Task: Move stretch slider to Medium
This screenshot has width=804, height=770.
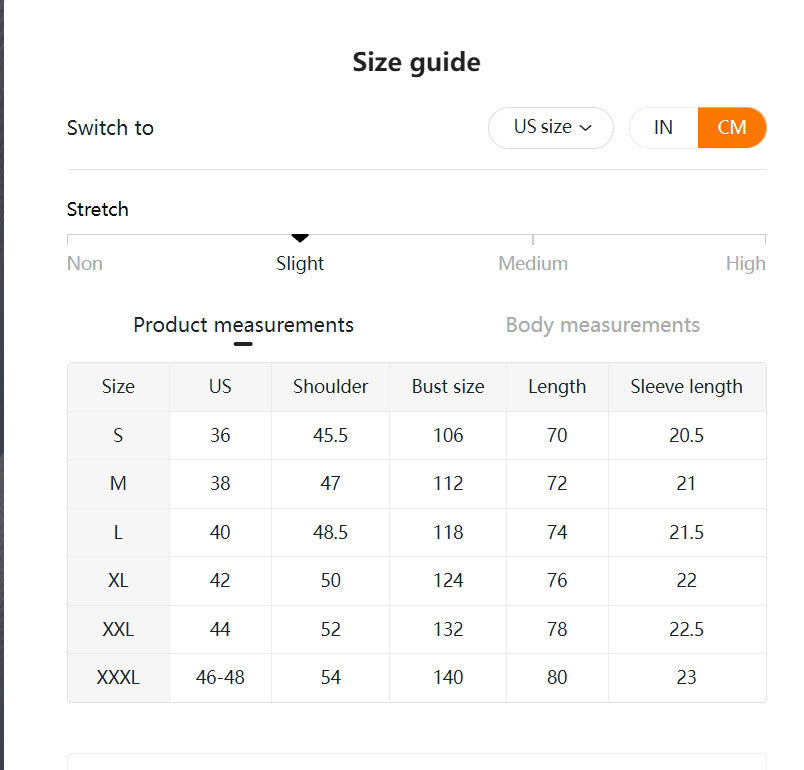Action: point(533,263)
